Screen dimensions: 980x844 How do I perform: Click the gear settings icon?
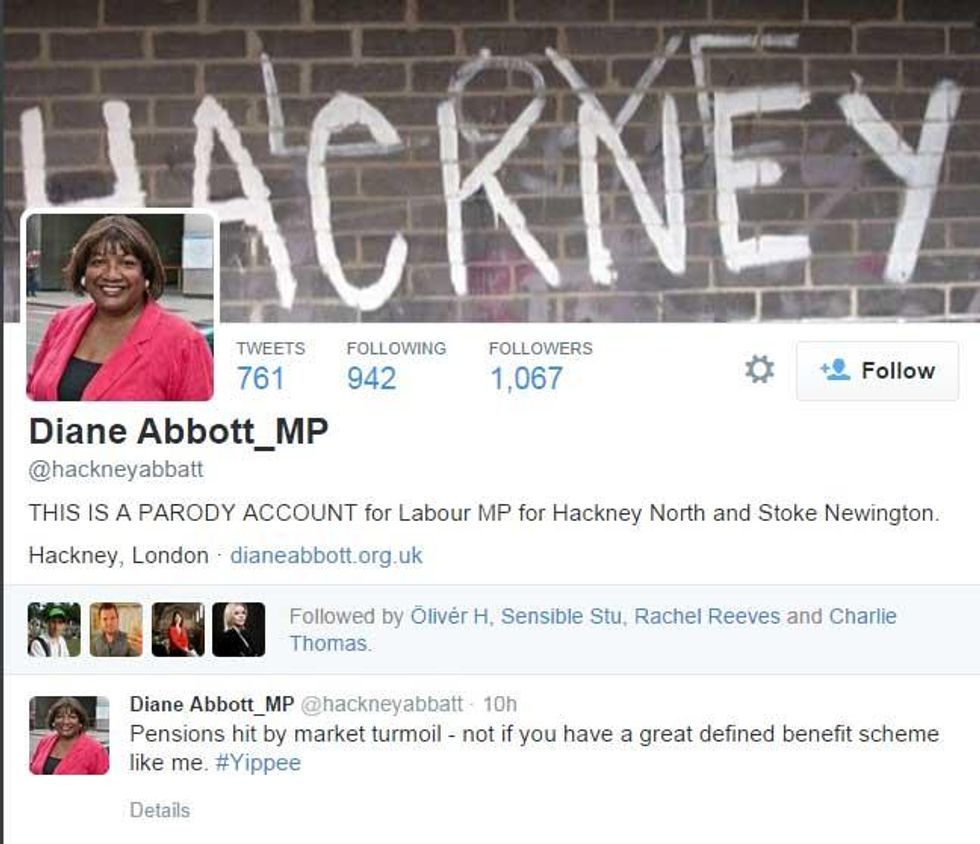pos(759,369)
